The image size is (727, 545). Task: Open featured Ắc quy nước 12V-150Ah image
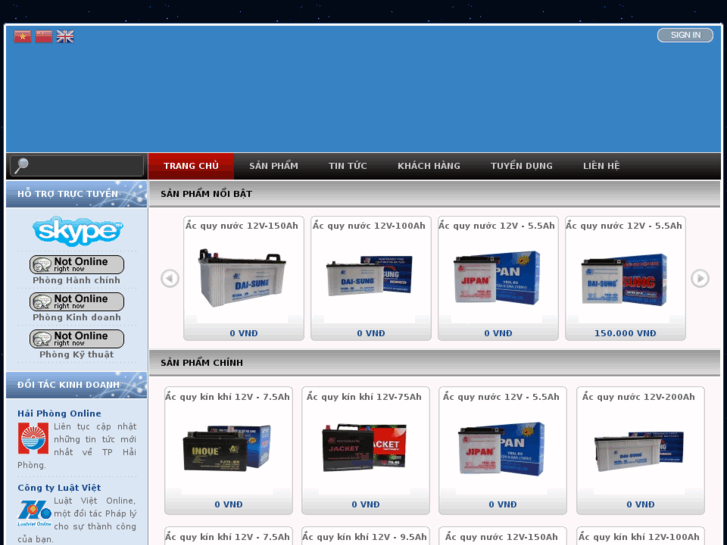(x=241, y=278)
